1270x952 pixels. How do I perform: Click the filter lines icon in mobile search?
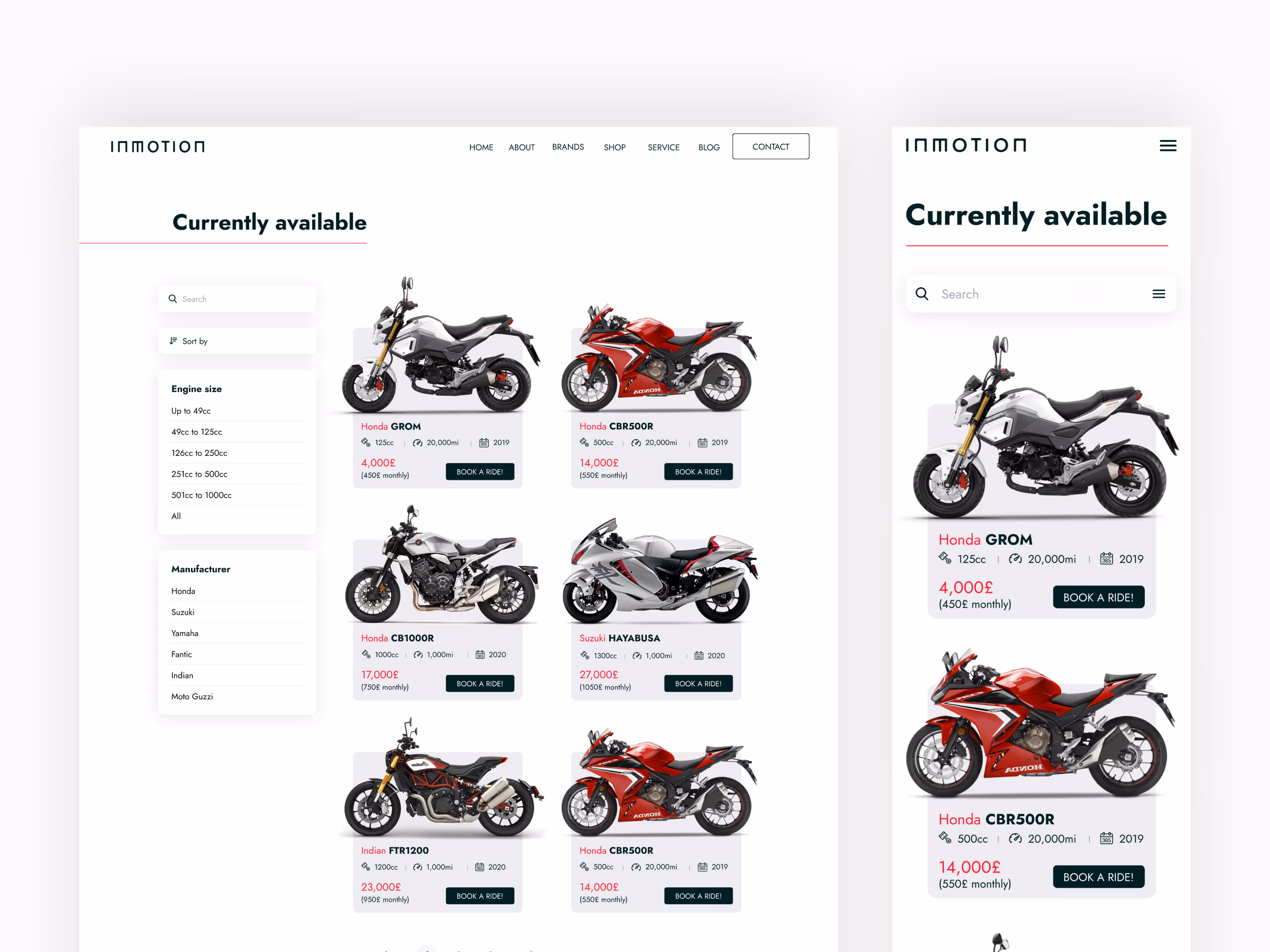click(1158, 294)
